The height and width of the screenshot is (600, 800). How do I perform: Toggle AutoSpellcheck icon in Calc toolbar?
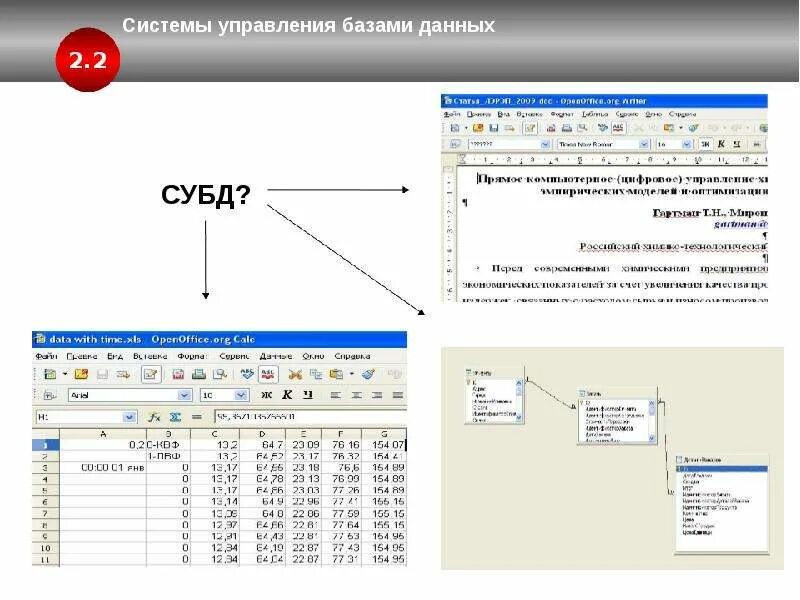coord(268,374)
